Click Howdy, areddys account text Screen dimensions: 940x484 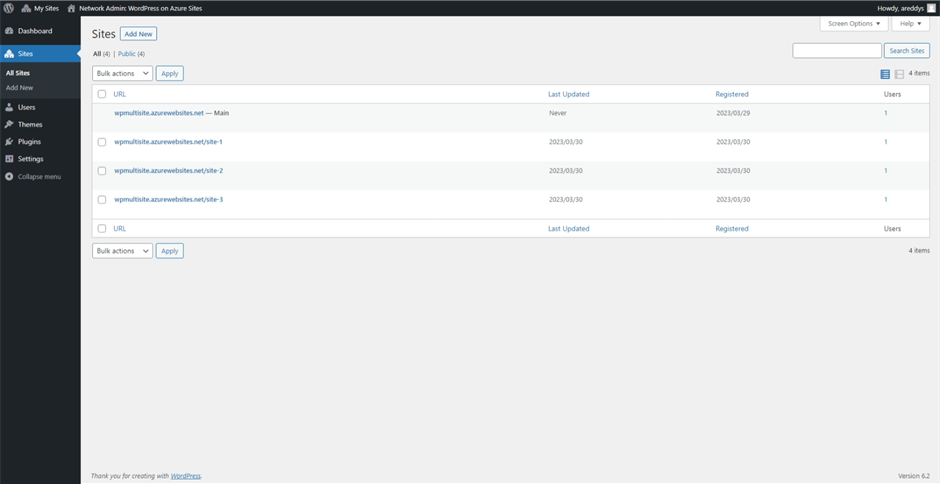900,8
